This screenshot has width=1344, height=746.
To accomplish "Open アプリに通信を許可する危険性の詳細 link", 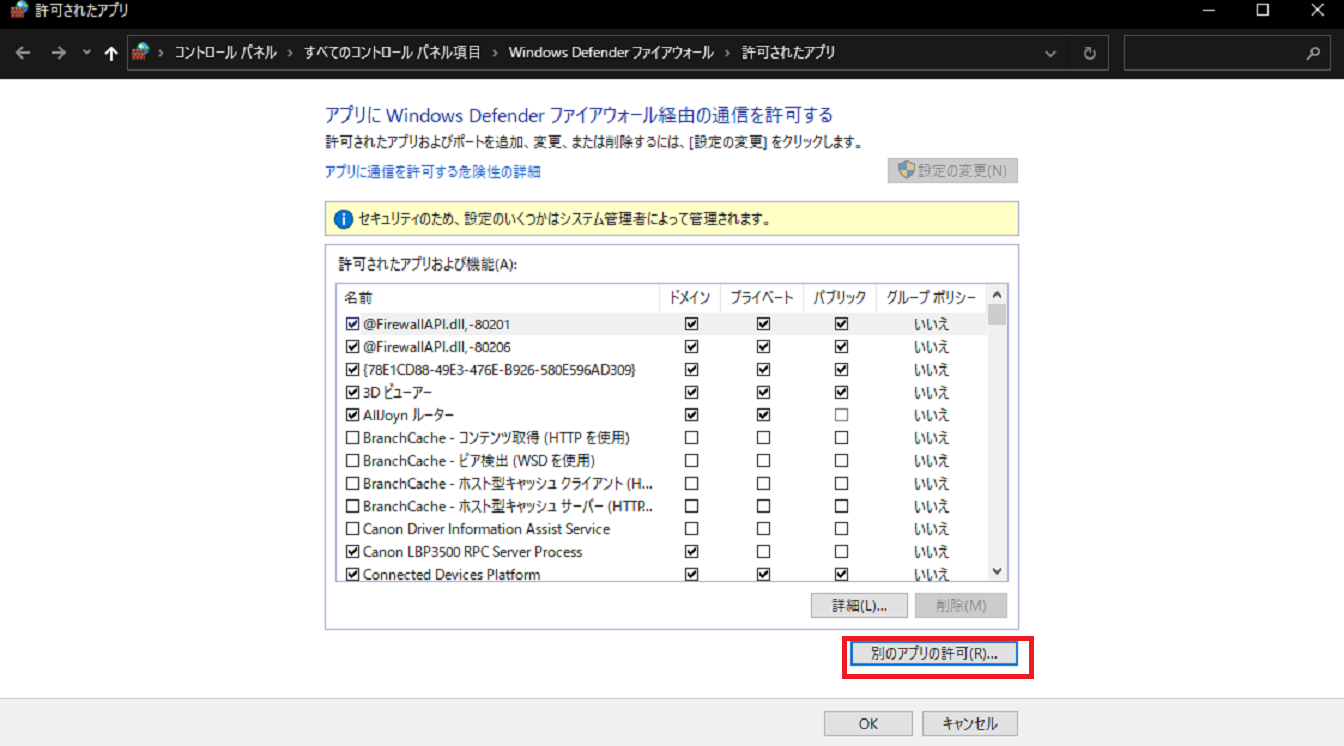I will [433, 171].
